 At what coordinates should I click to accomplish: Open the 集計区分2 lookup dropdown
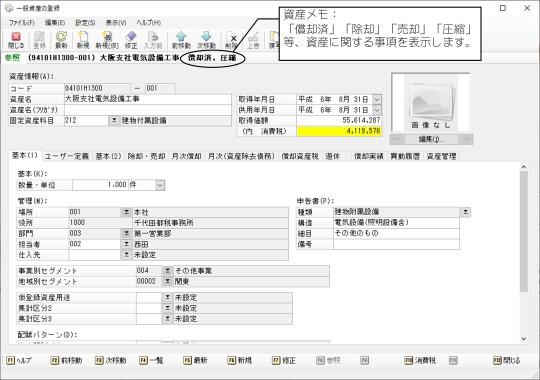coord(167,308)
